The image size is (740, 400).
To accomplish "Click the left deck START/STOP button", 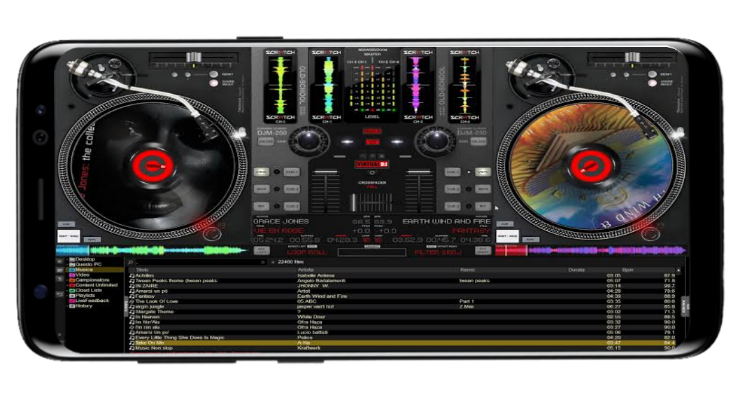I will 69,236.
